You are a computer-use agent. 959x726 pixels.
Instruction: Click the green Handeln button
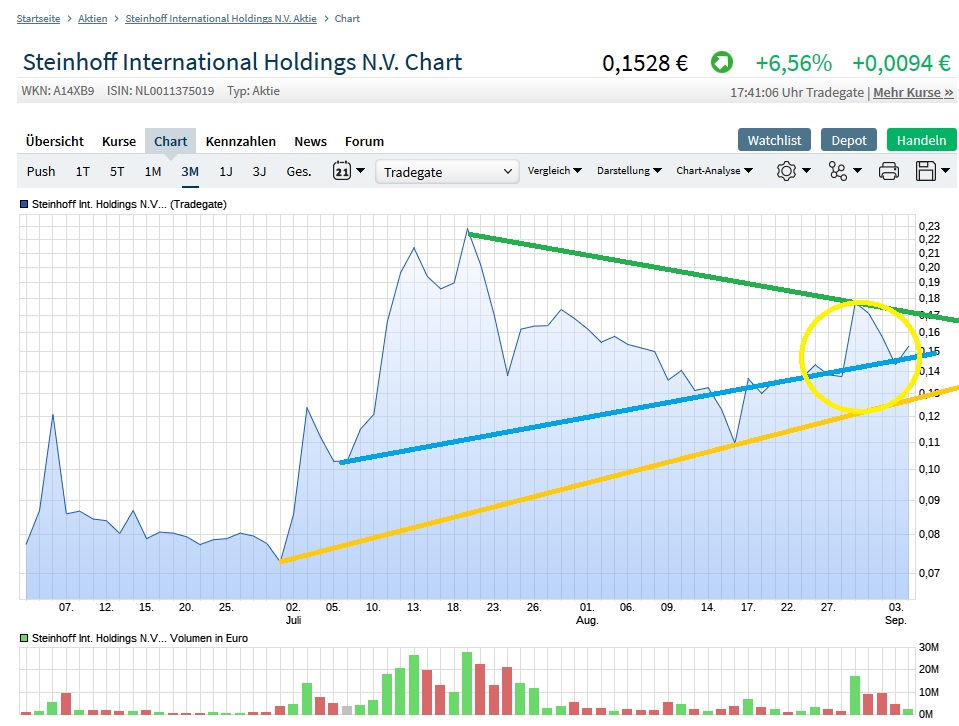tap(921, 140)
